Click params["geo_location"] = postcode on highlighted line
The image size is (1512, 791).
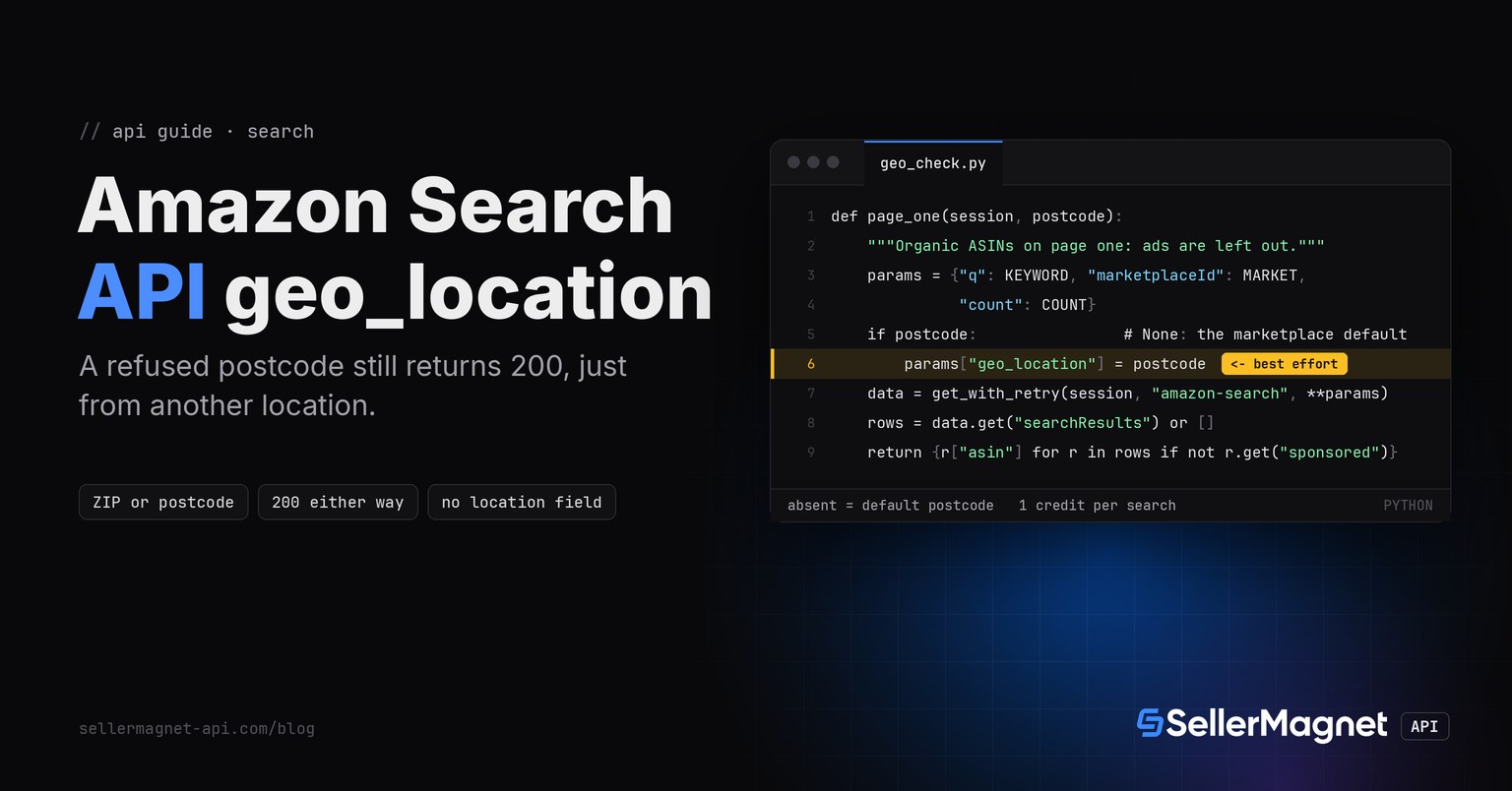1054,364
